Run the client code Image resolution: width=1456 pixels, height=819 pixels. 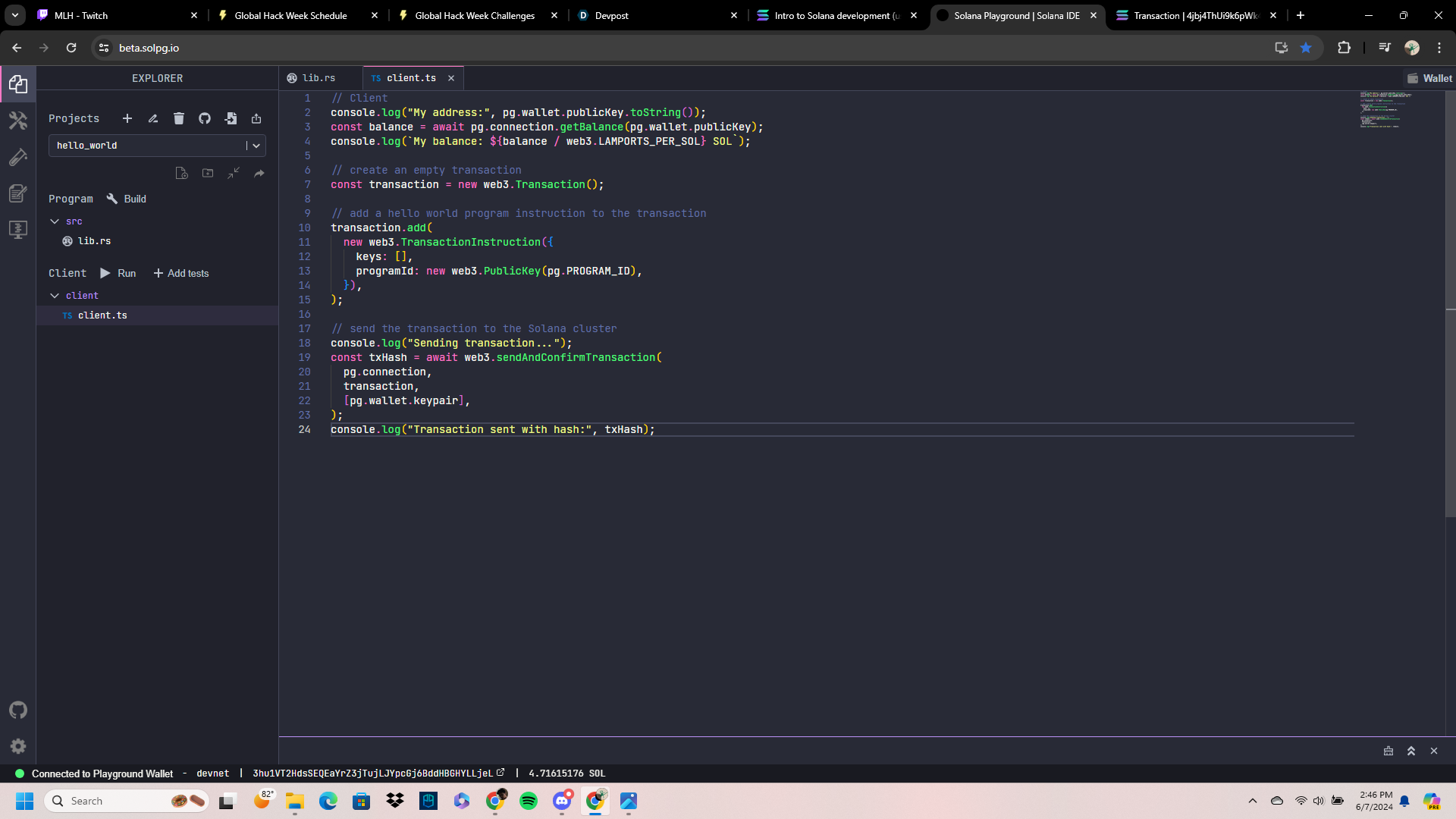click(x=119, y=273)
